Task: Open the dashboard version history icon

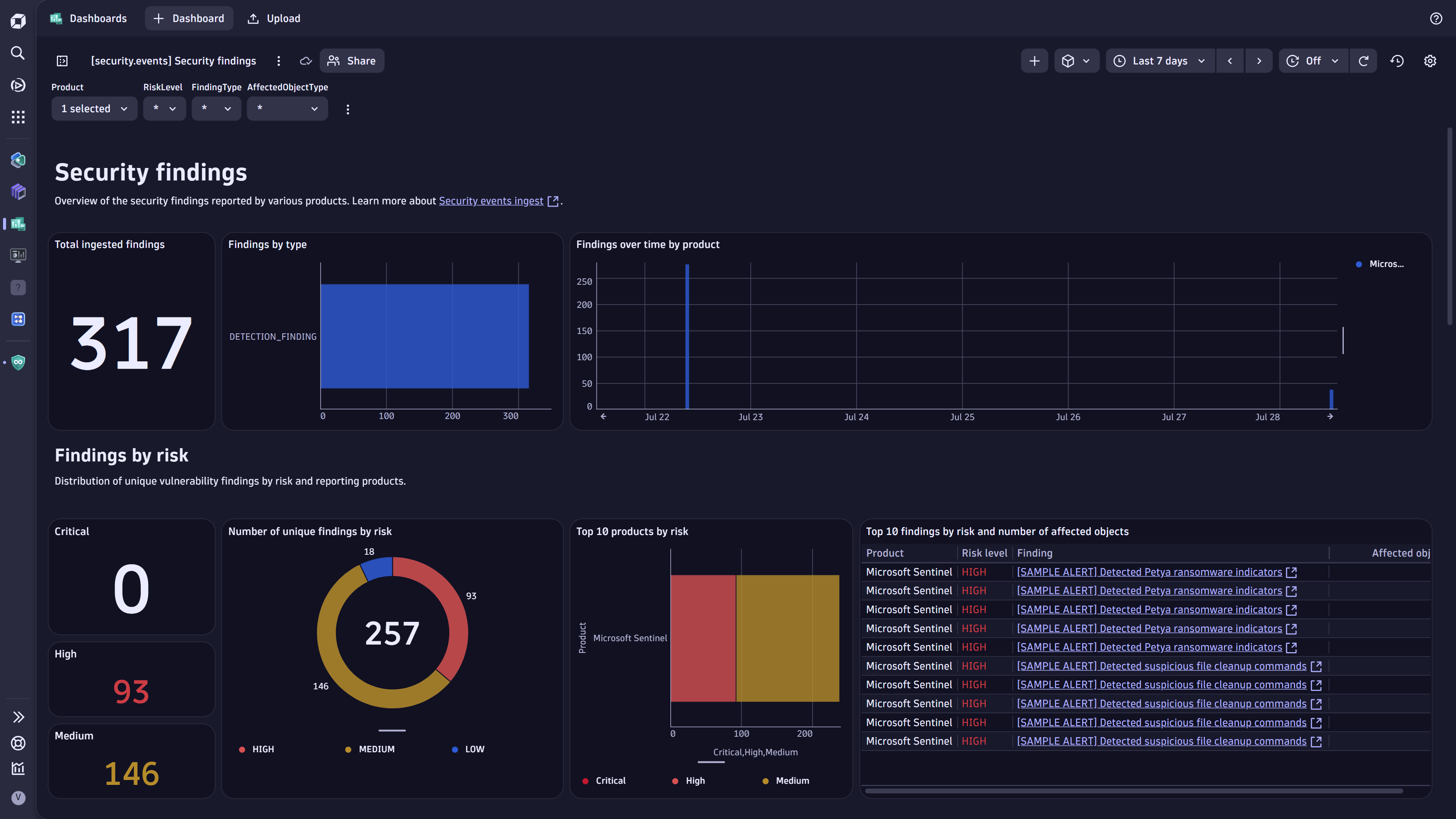Action: [x=1396, y=61]
